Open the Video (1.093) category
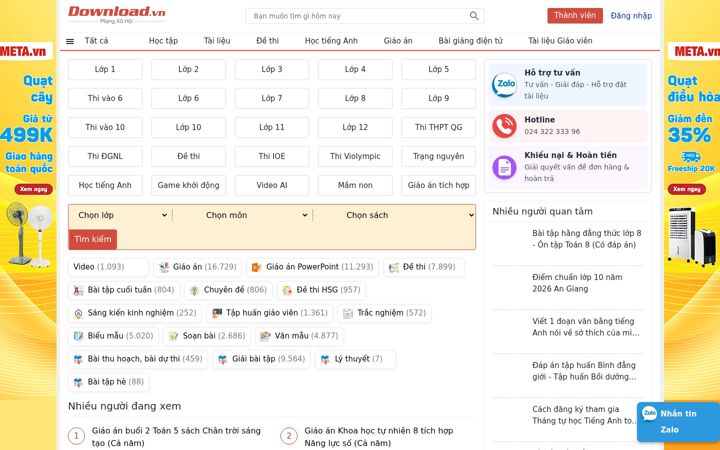 [x=108, y=267]
